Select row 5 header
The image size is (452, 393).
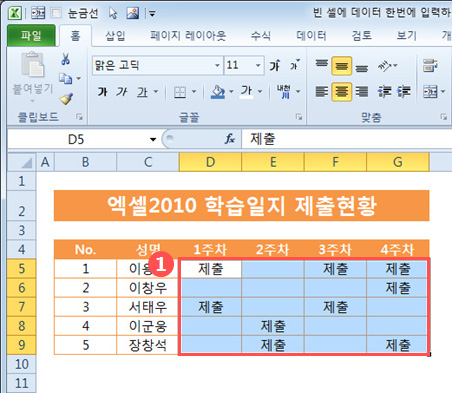(22, 268)
